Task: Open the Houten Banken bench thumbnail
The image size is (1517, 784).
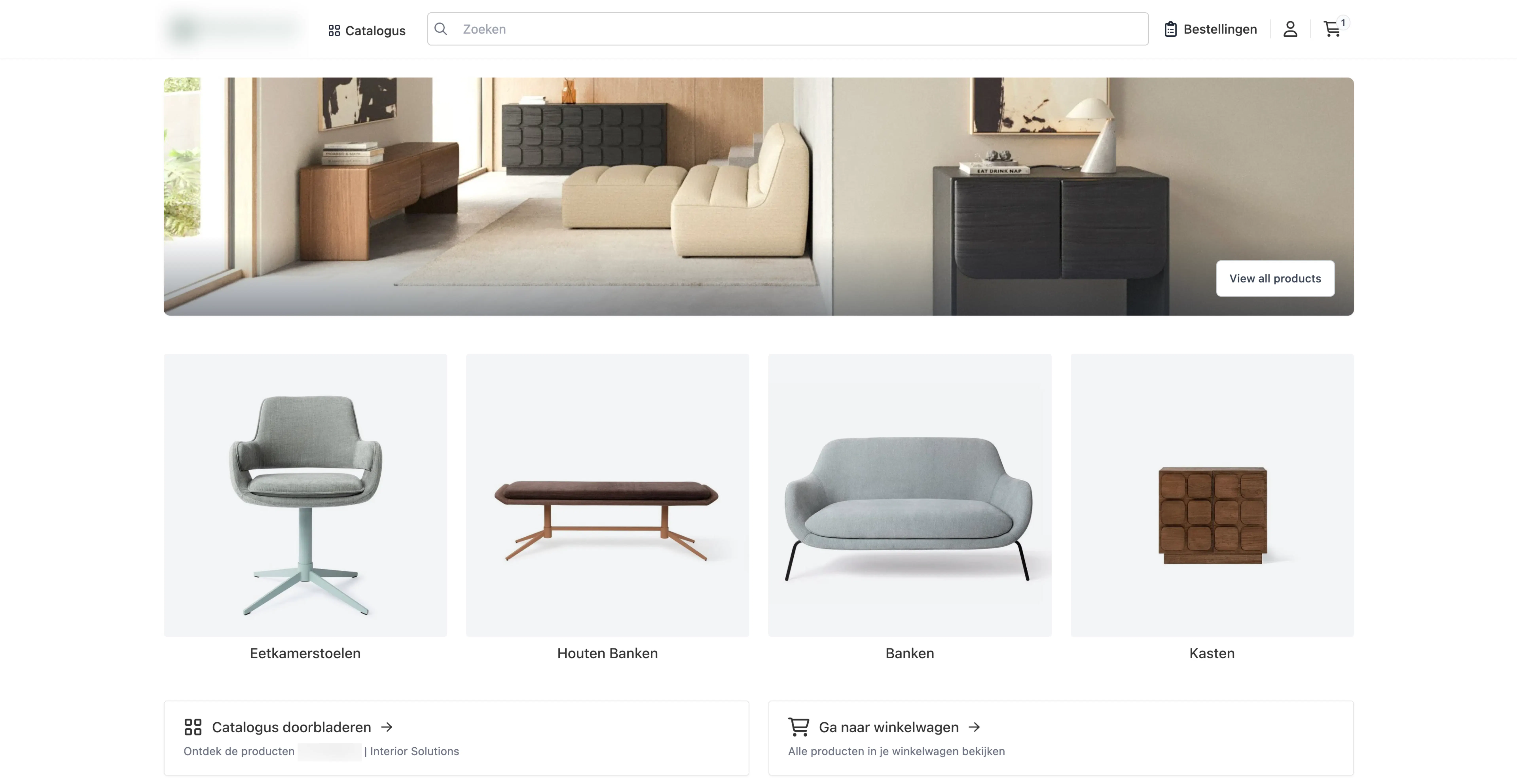Action: (607, 495)
